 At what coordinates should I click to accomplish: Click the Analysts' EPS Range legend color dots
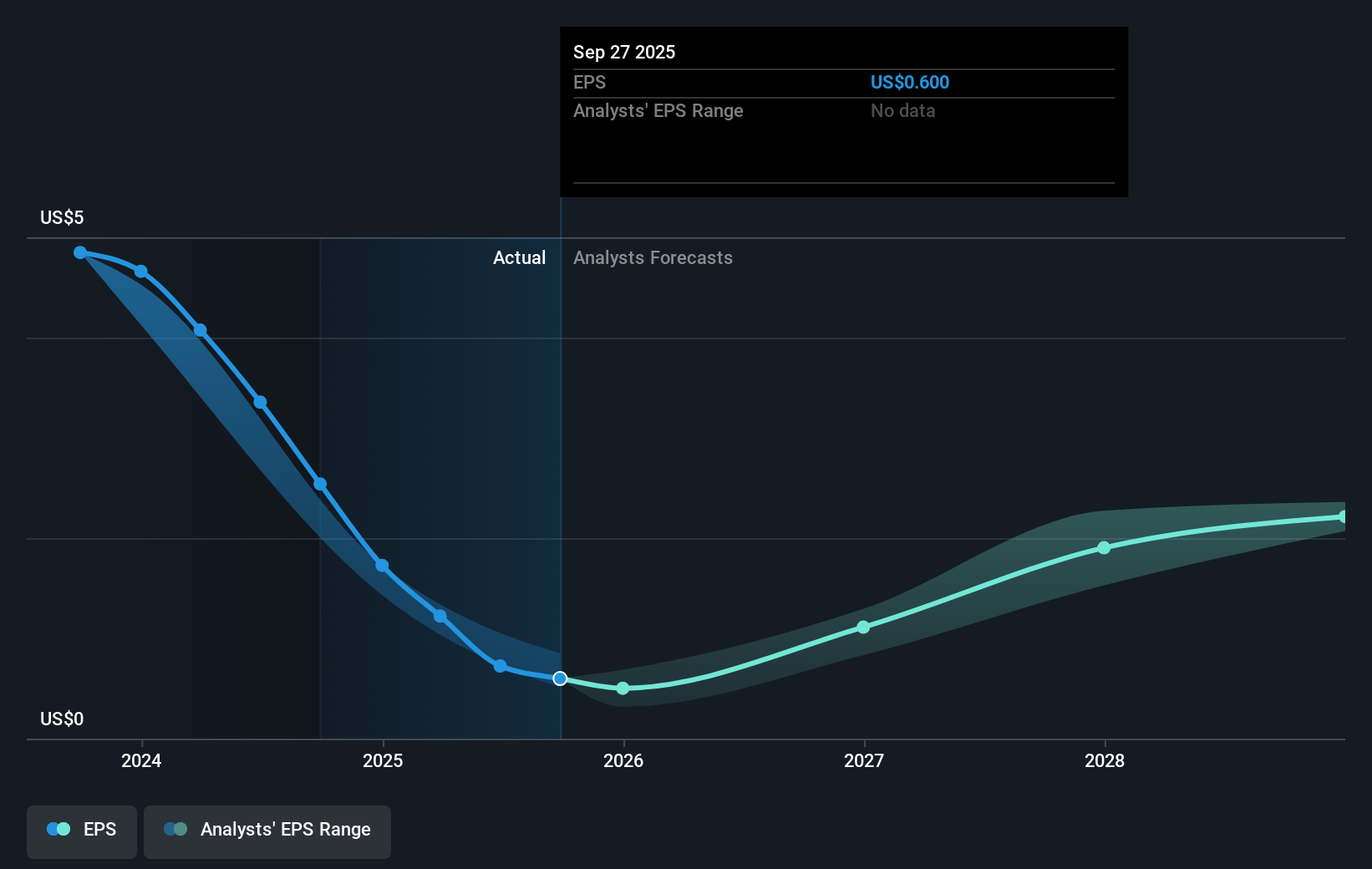pos(175,829)
